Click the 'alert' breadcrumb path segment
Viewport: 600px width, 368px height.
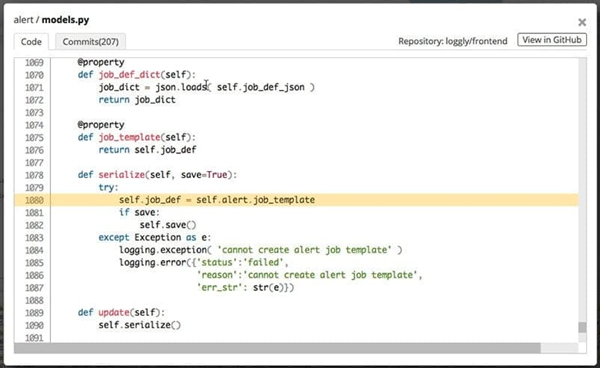(x=23, y=20)
